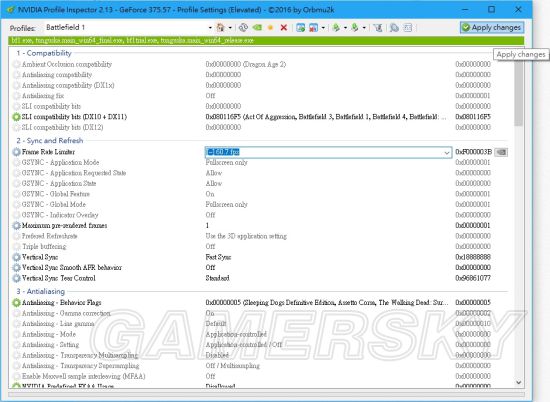Select the Antialiasing - Transparency Supersampling row
This screenshot has height=402, width=550.
(260, 366)
